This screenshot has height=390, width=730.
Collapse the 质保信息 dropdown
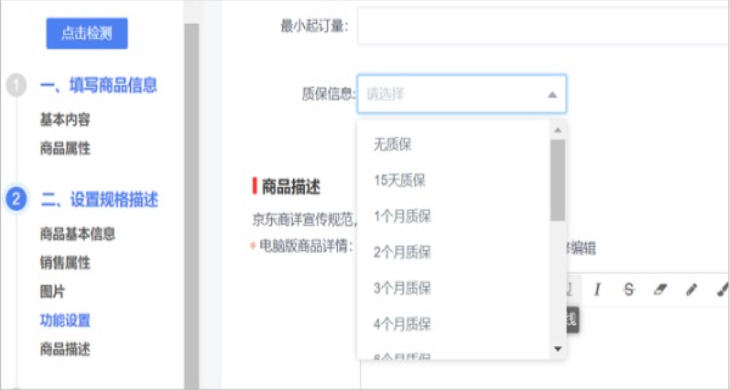pyautogui.click(x=461, y=94)
